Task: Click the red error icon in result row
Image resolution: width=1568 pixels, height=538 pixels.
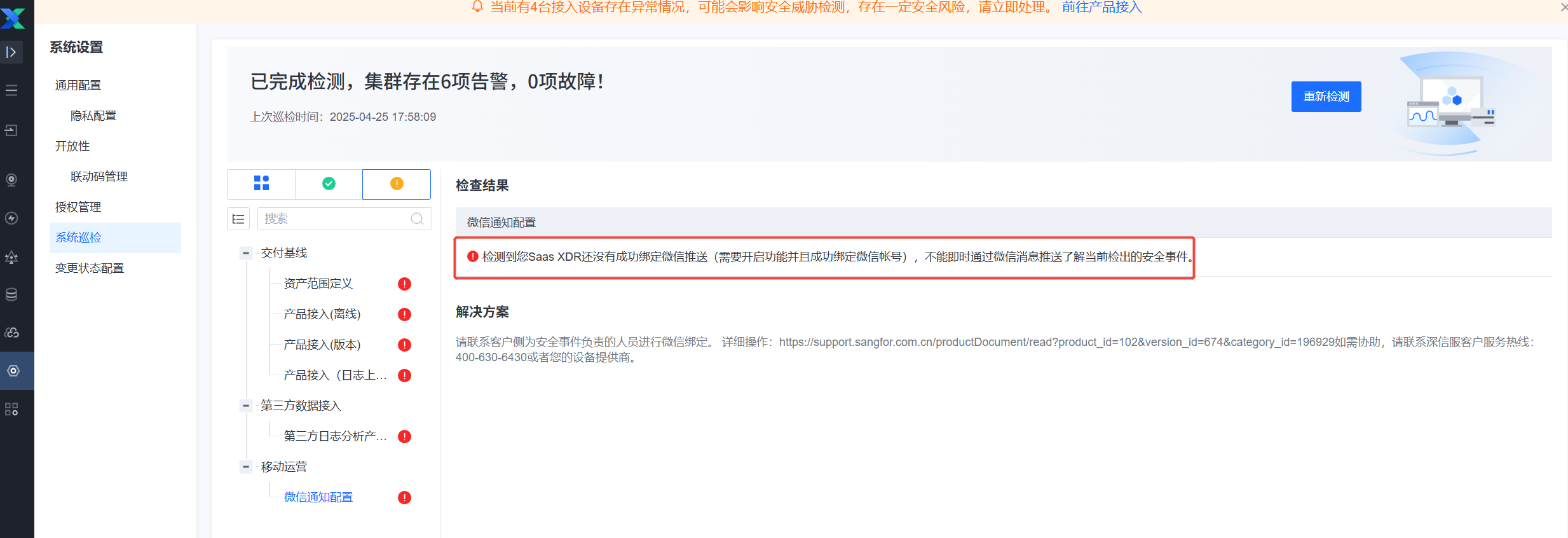Action: click(473, 256)
